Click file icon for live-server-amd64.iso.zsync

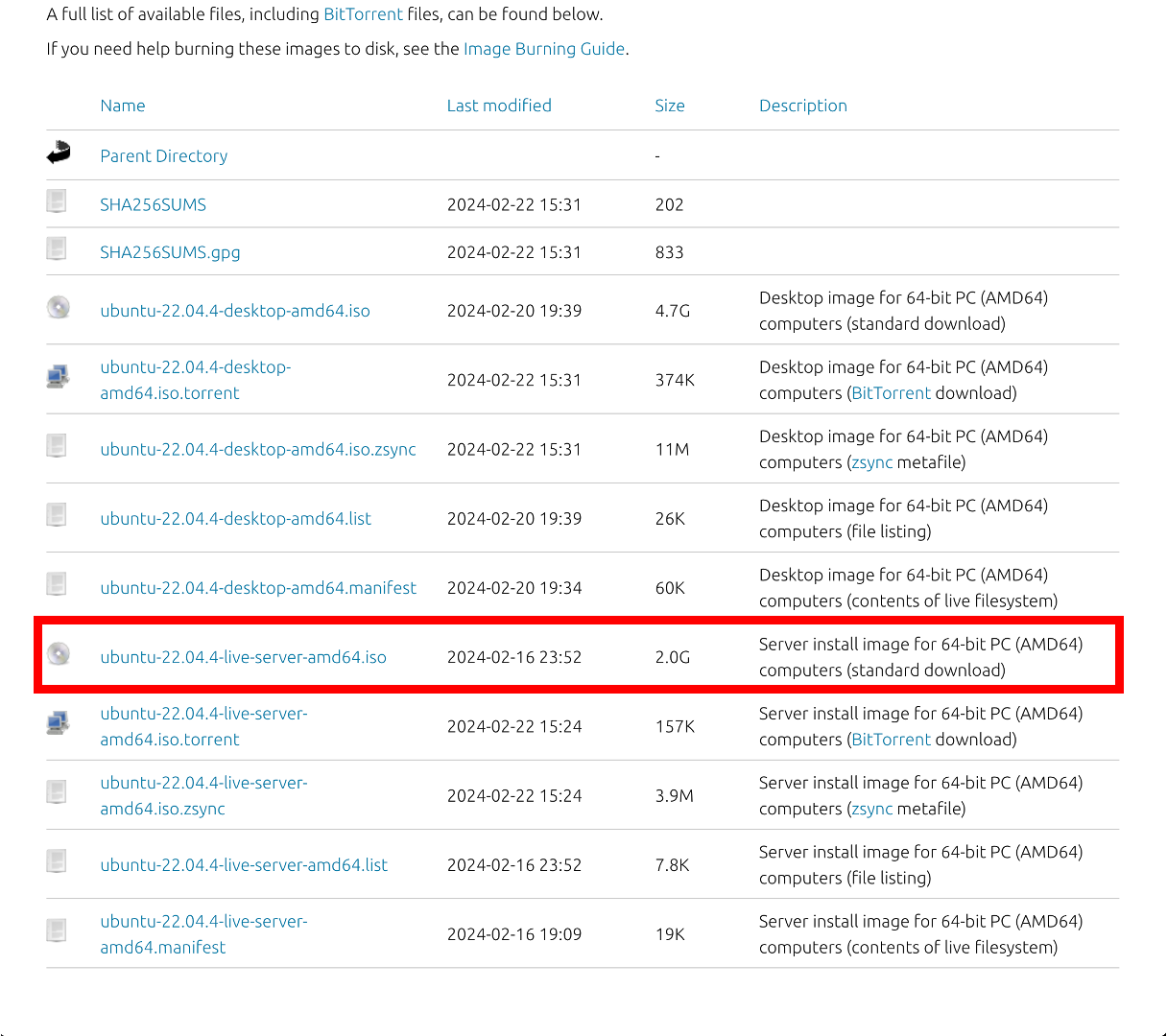58,791
